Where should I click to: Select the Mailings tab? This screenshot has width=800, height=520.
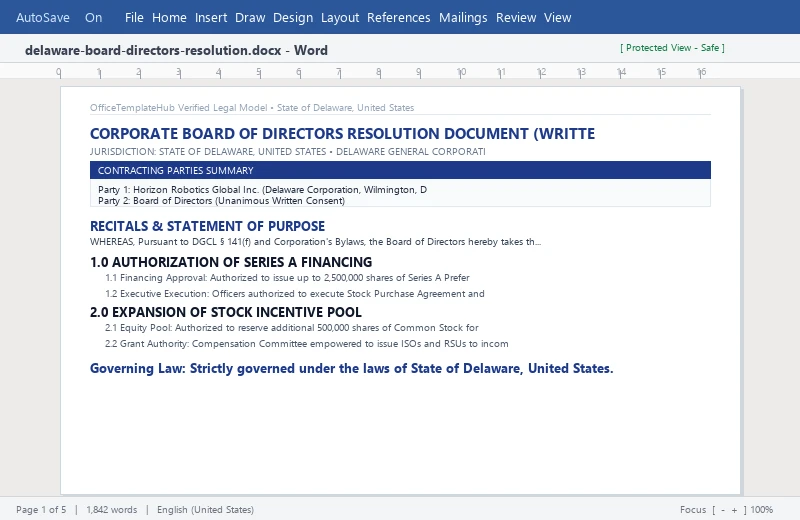pyautogui.click(x=463, y=17)
